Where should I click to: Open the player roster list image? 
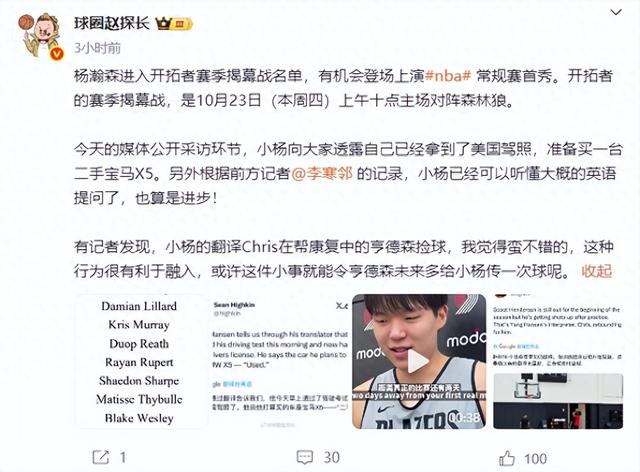(140, 361)
